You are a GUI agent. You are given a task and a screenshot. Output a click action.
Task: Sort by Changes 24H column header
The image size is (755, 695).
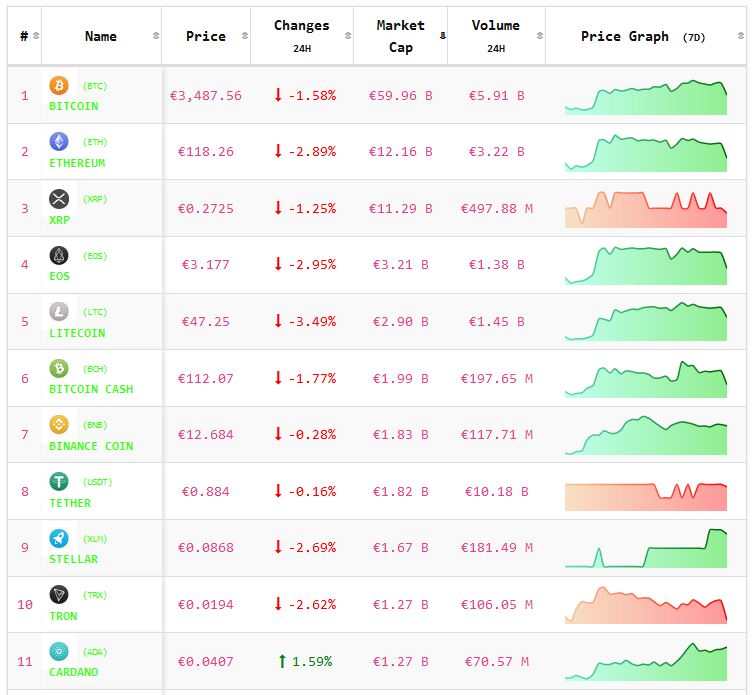pos(301,36)
